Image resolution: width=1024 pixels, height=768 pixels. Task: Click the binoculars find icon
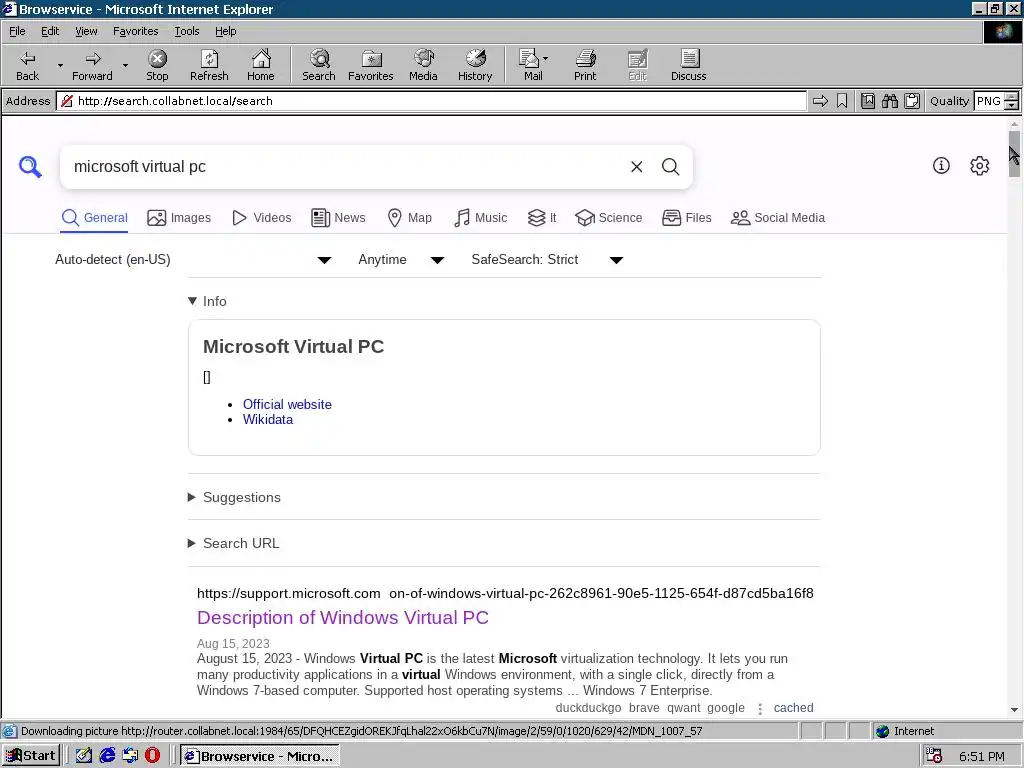pos(889,101)
